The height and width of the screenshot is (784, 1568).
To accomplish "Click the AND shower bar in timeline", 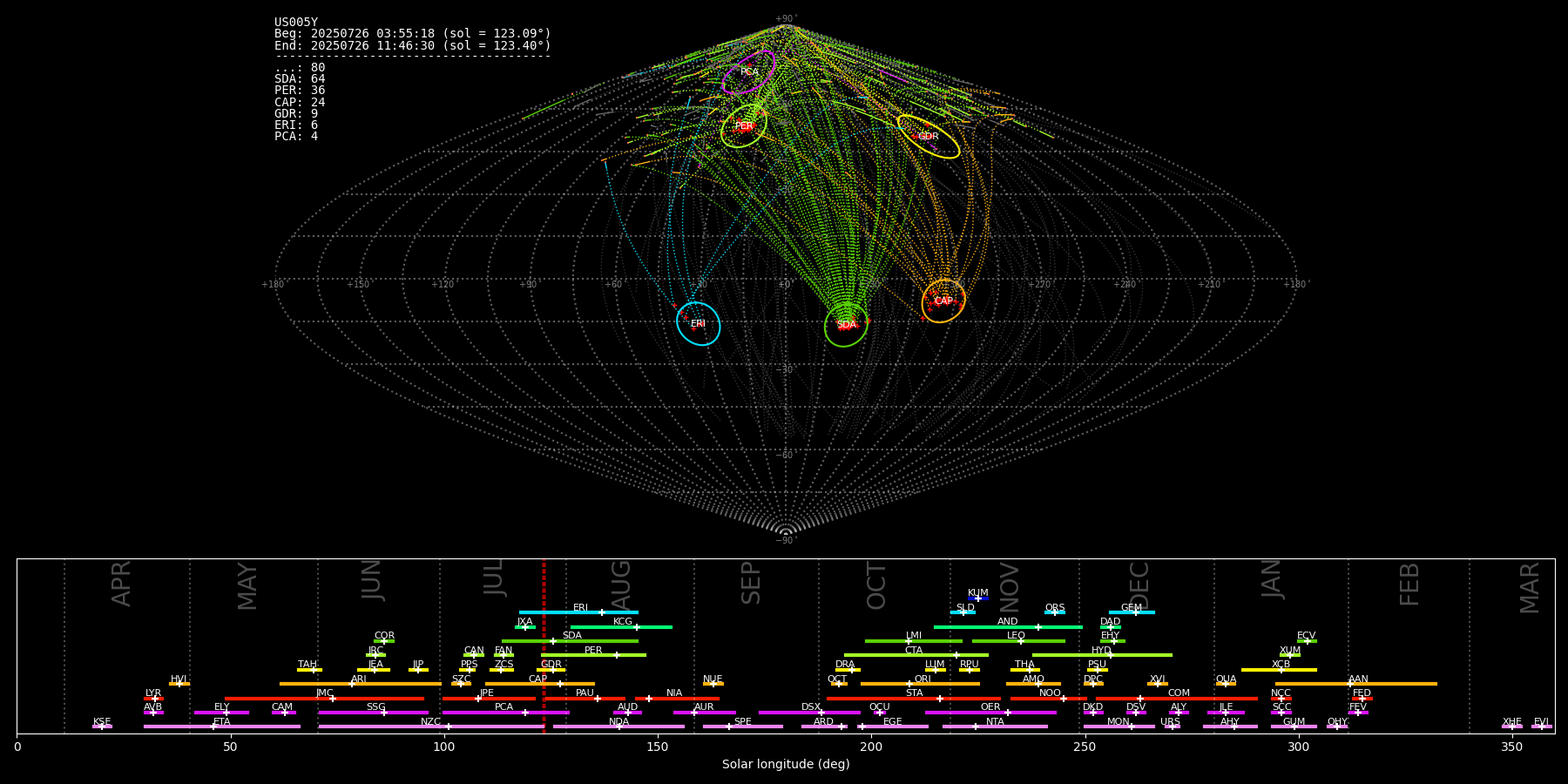I will [1008, 627].
